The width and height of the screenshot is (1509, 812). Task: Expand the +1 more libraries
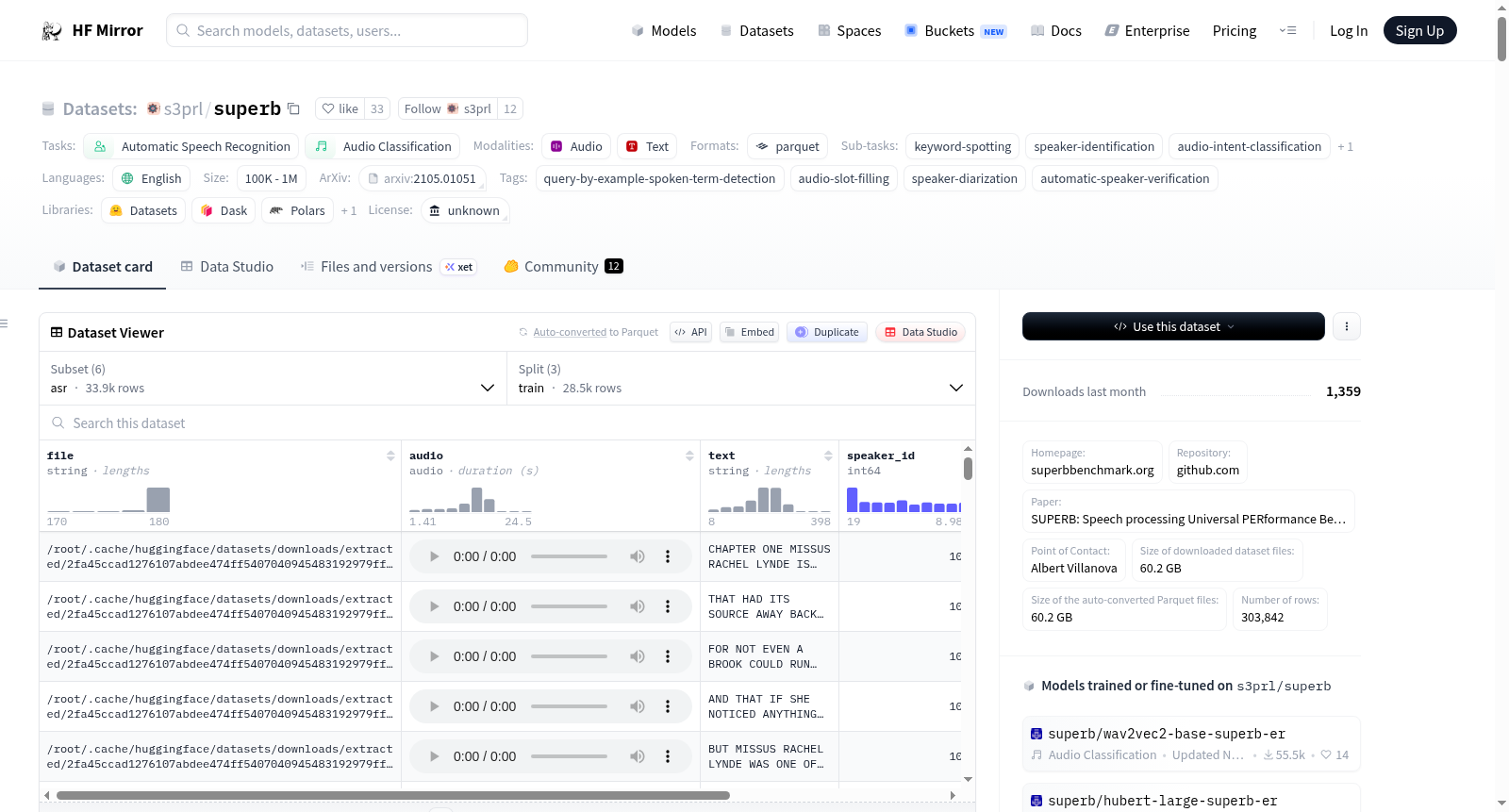tap(349, 210)
